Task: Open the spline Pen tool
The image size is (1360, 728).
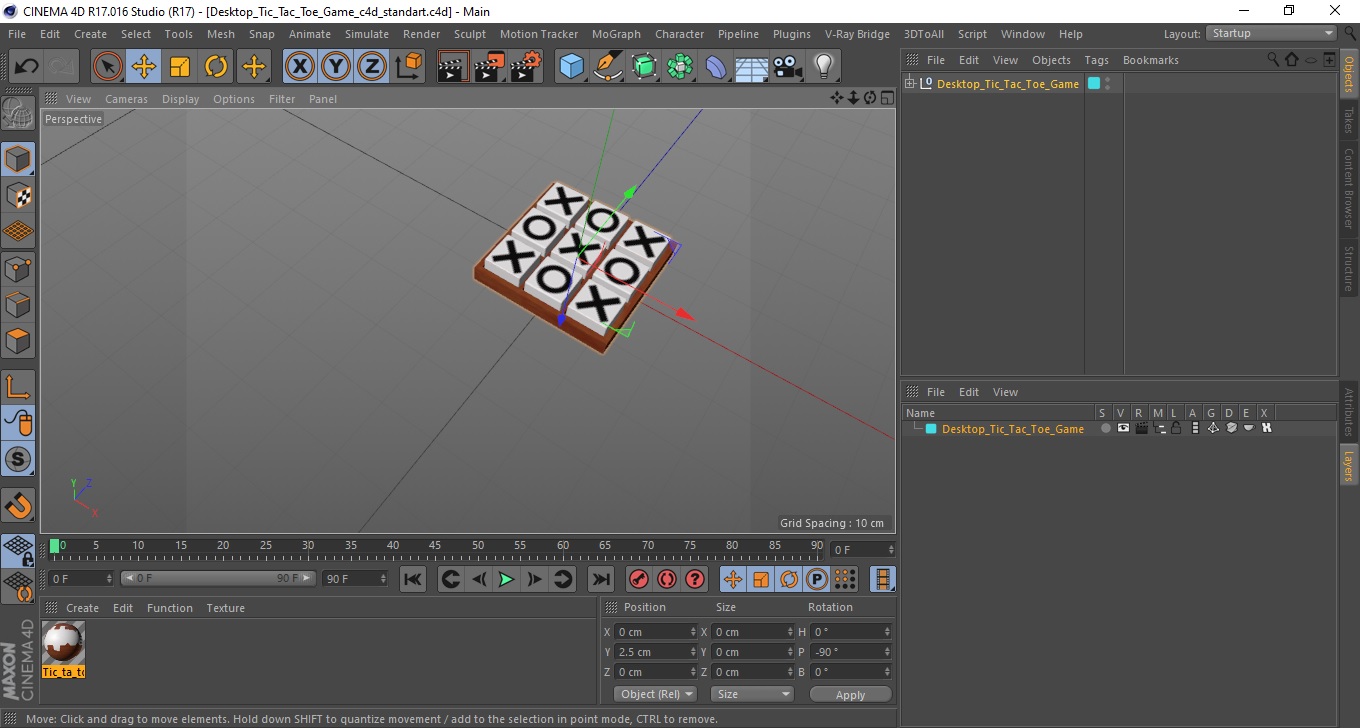Action: (x=607, y=67)
